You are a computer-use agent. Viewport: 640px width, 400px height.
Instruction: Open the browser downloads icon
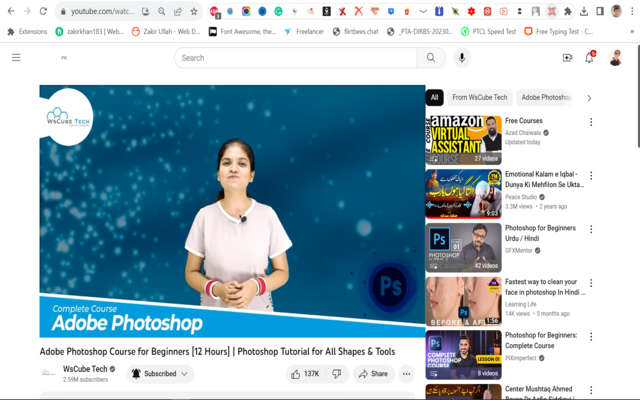(x=584, y=11)
